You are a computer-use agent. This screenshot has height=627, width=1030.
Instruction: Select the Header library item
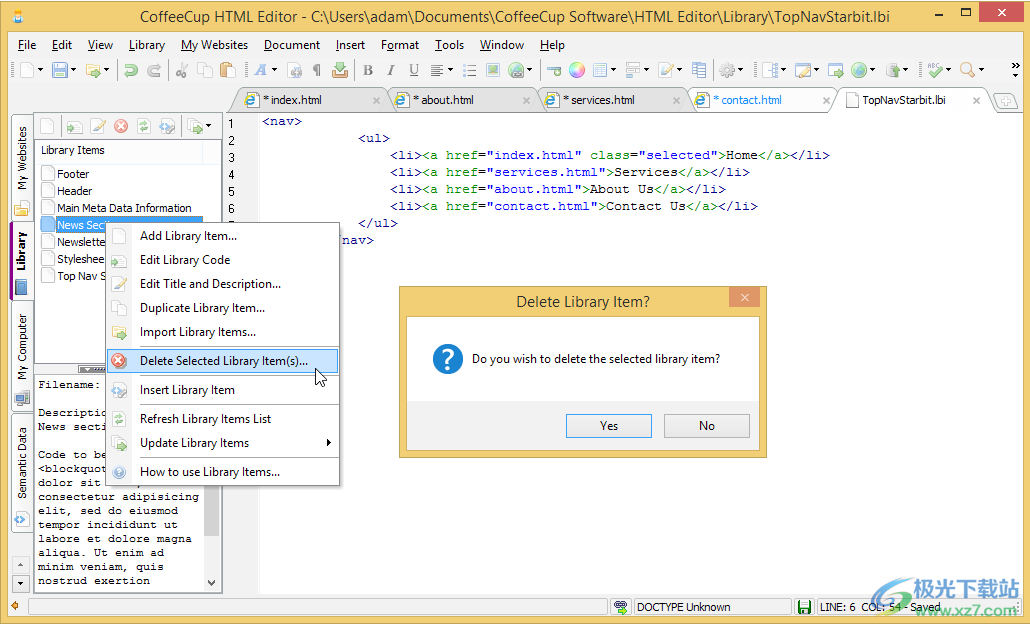click(74, 191)
